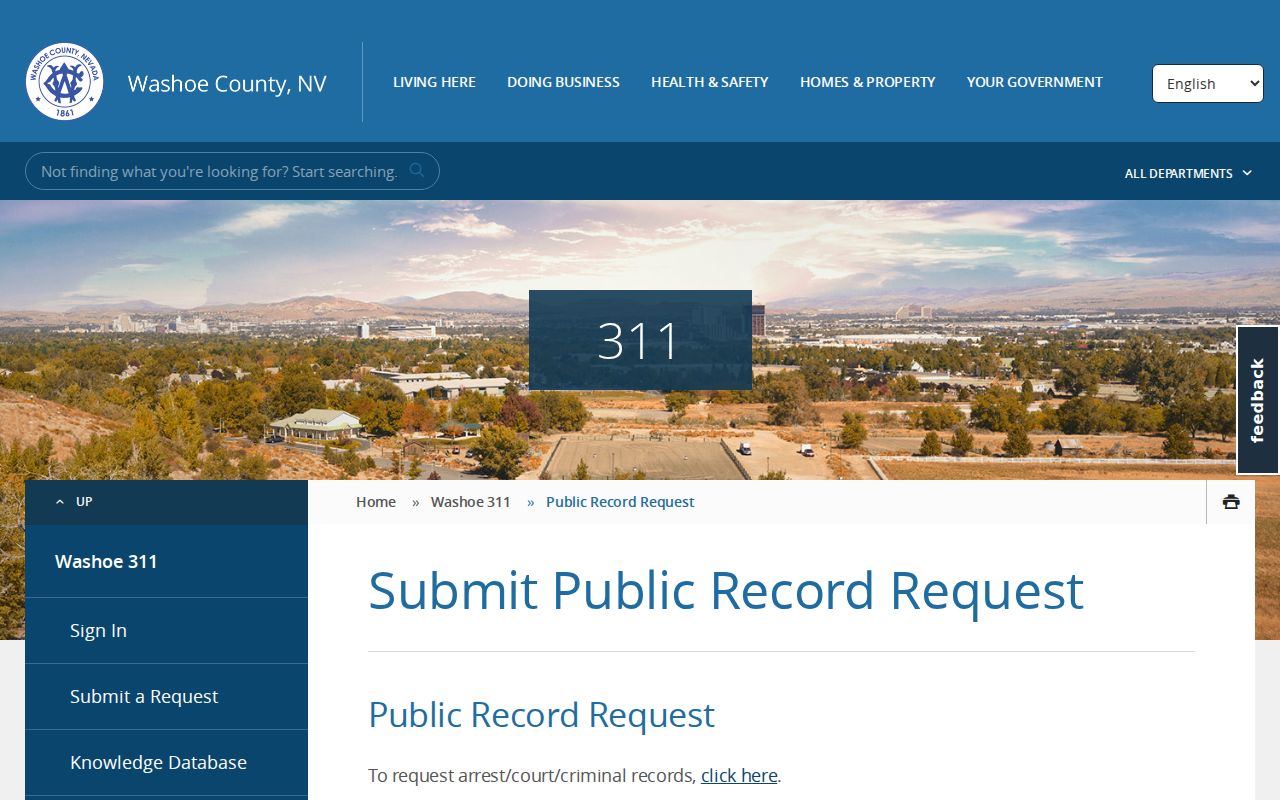Click the Washoe County seal logo

(65, 82)
